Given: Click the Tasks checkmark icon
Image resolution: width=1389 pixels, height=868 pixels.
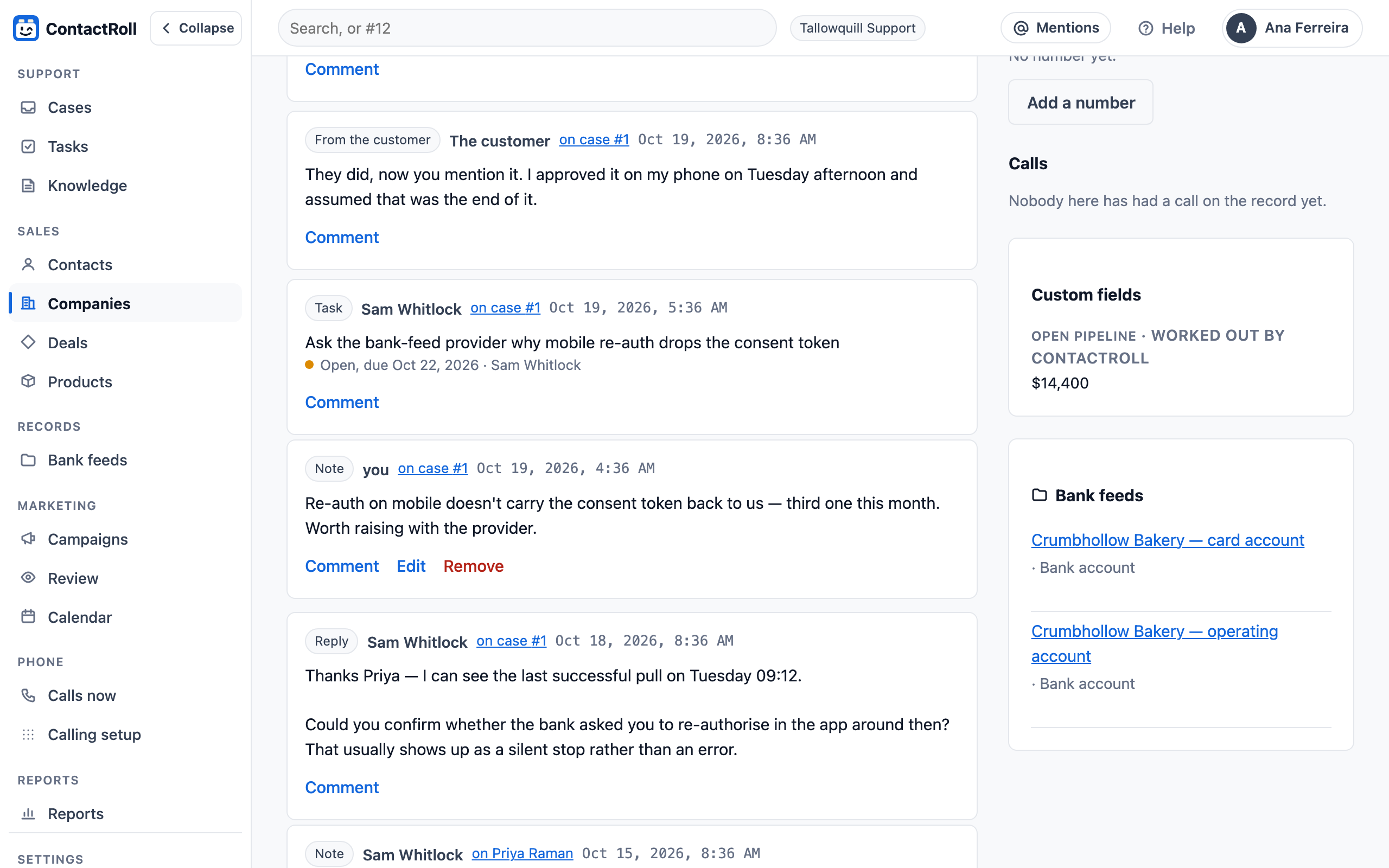Looking at the screenshot, I should click(28, 146).
